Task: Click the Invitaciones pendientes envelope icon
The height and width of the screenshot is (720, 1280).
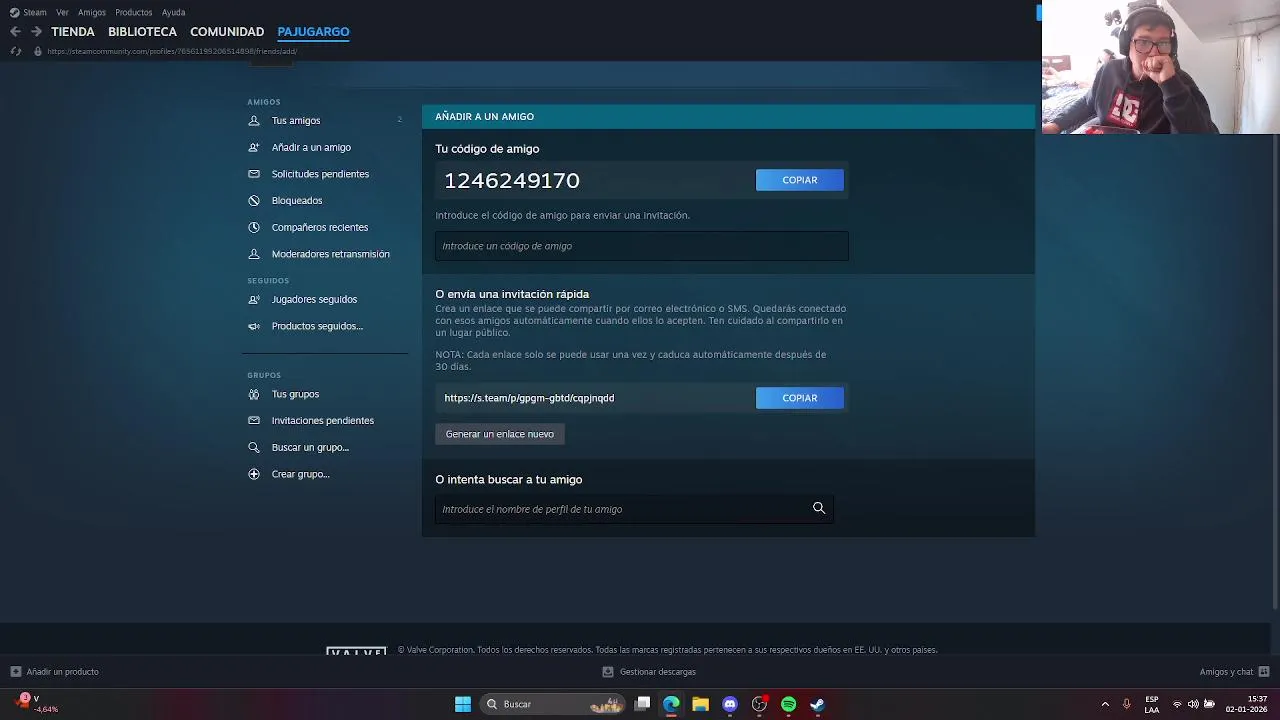Action: (x=254, y=421)
